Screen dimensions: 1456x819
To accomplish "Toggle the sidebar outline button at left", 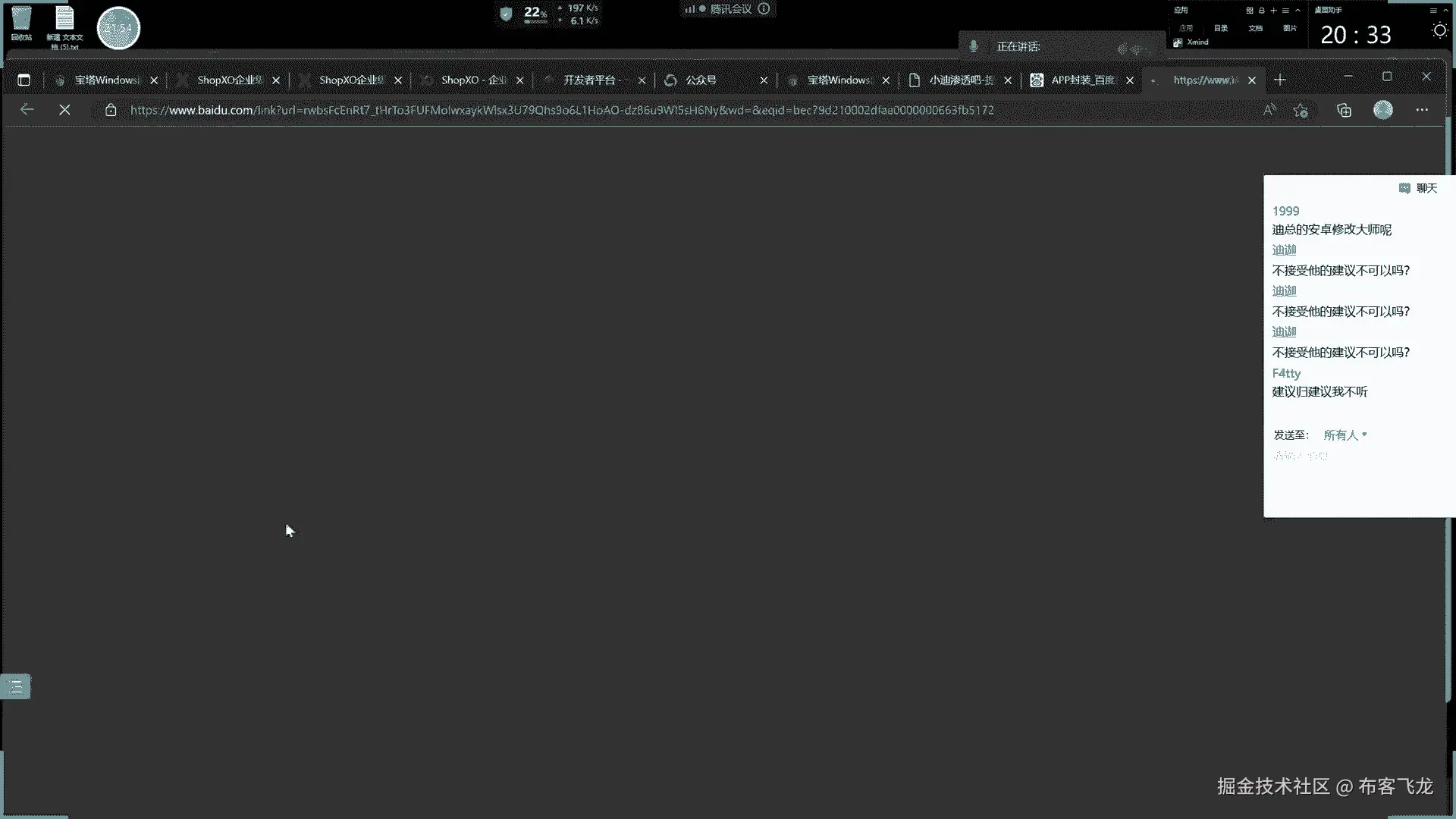I will (x=15, y=687).
